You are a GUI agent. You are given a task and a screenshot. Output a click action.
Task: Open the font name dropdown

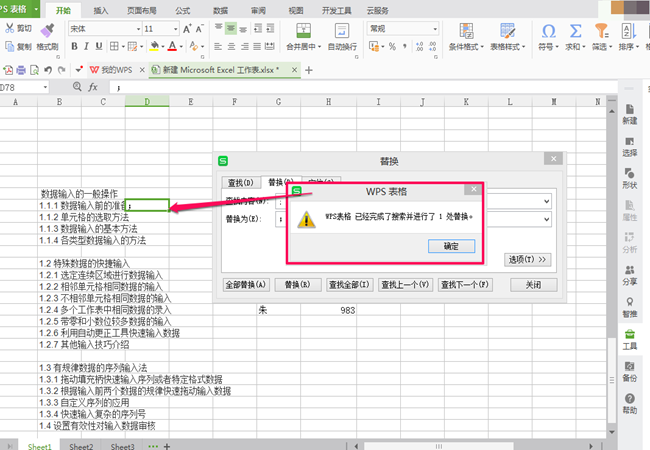tap(138, 29)
